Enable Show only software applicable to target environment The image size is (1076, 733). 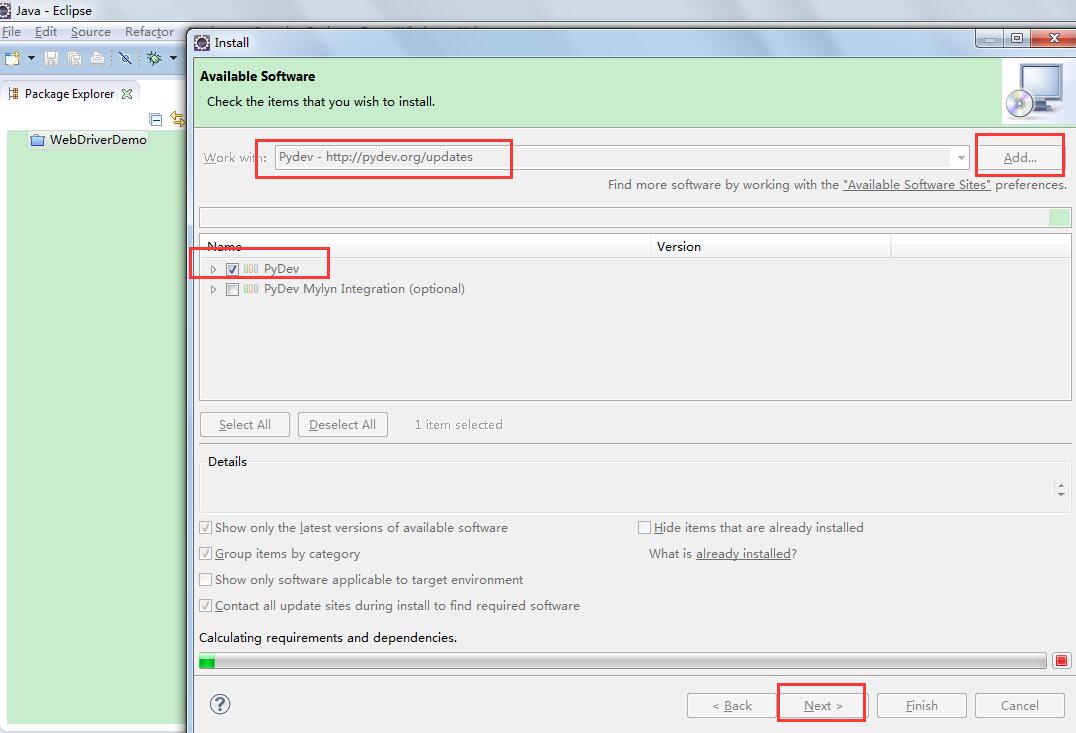click(205, 579)
